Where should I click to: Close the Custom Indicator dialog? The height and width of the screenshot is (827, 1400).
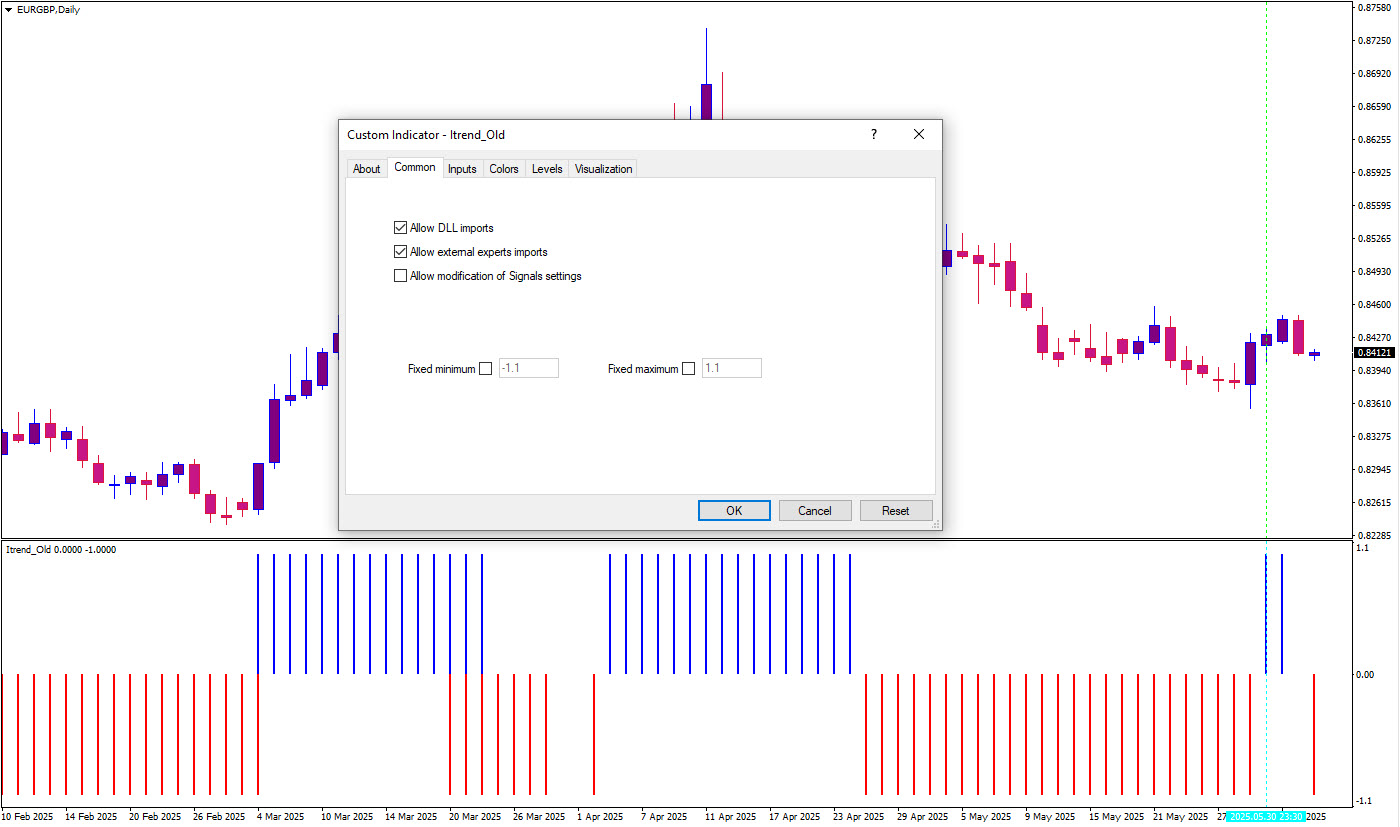919,135
